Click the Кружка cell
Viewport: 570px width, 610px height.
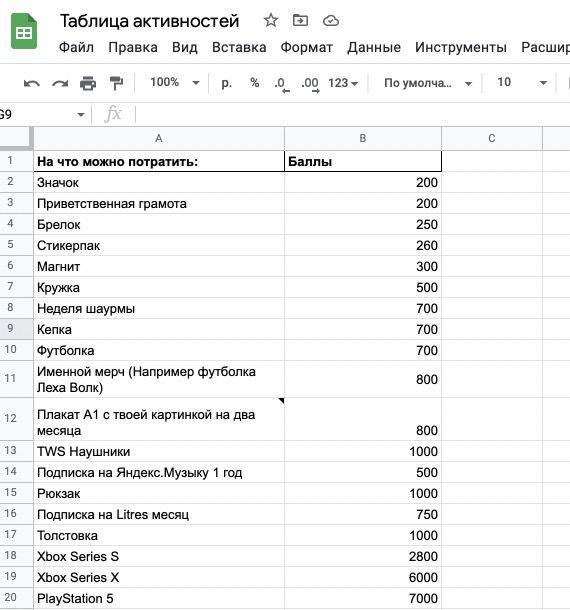(x=159, y=287)
